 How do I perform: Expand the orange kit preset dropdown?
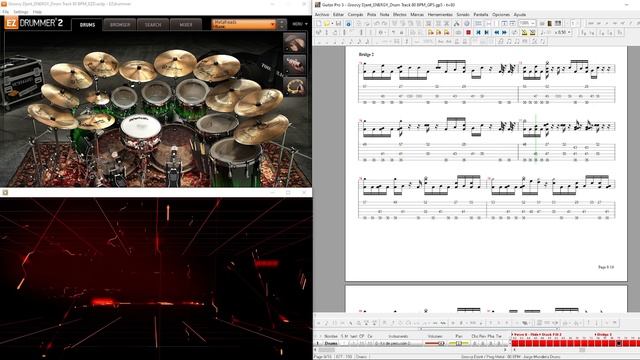click(244, 24)
